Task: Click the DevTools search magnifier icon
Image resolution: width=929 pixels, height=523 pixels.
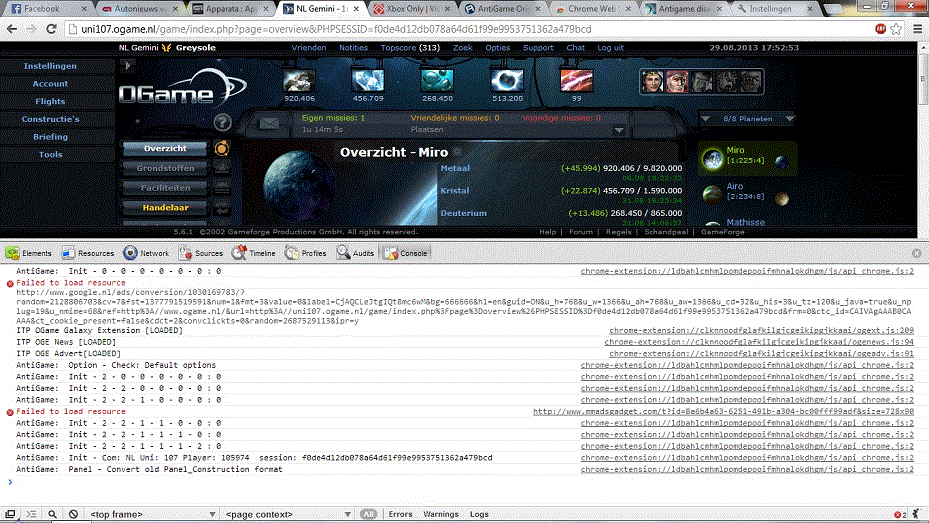Action: [52, 514]
